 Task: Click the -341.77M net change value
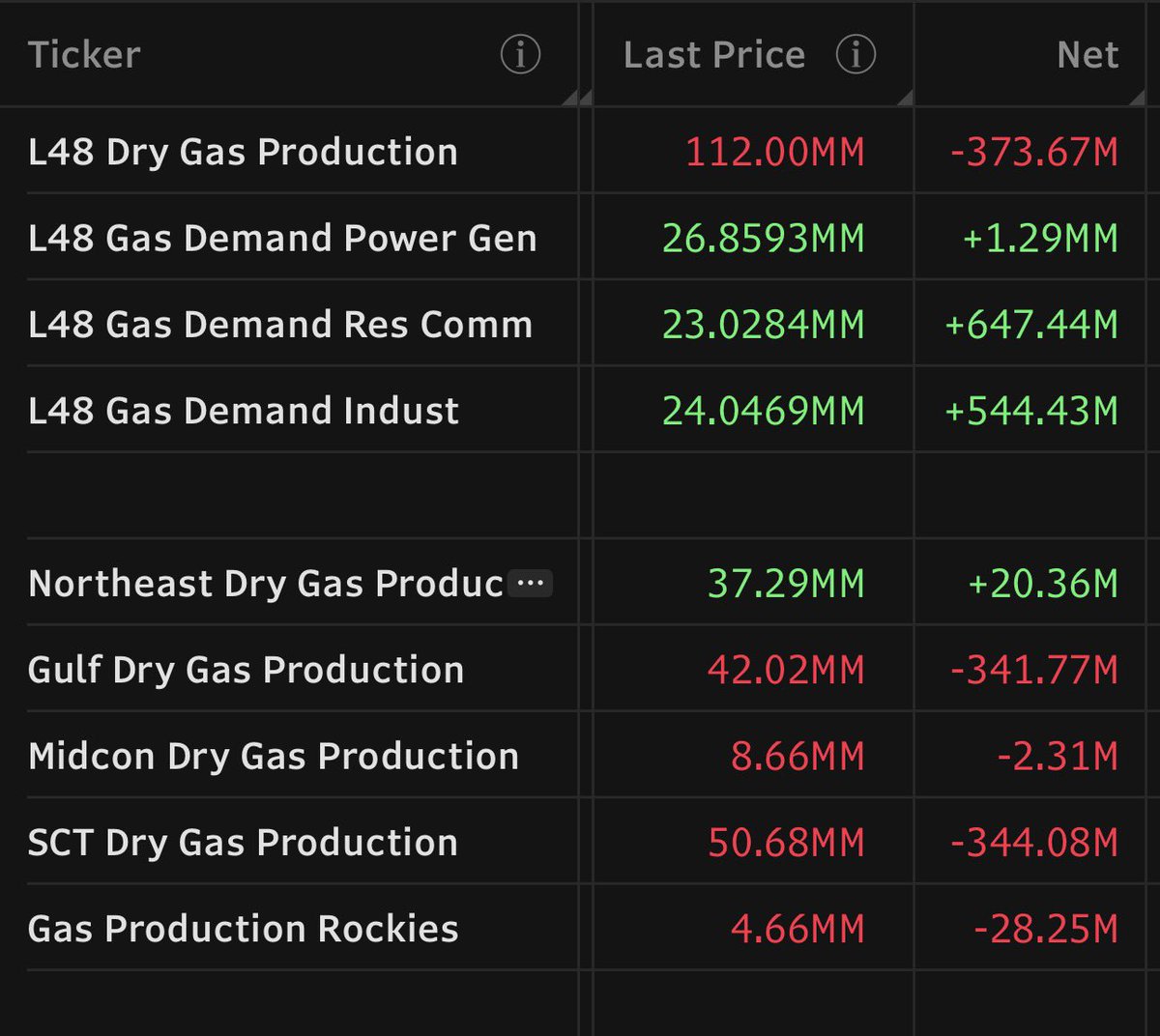pos(1034,670)
